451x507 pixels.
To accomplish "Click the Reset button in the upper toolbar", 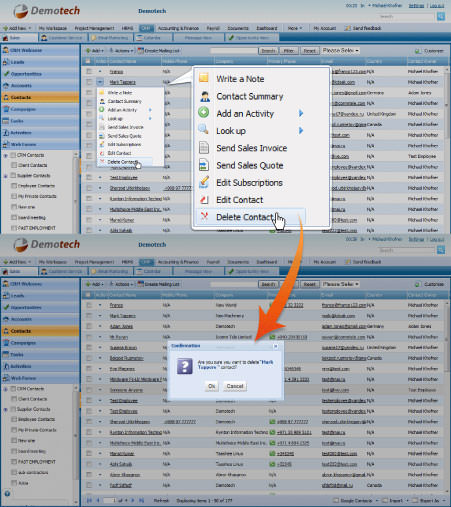I will tap(309, 51).
